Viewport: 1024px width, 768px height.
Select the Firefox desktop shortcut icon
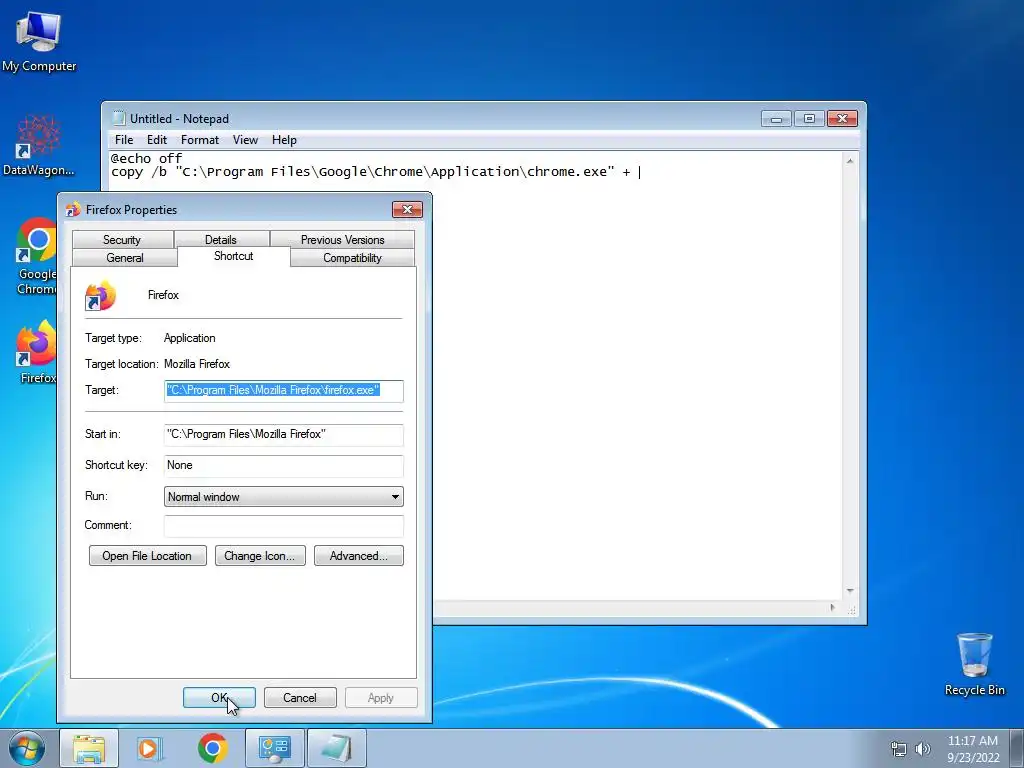click(37, 351)
